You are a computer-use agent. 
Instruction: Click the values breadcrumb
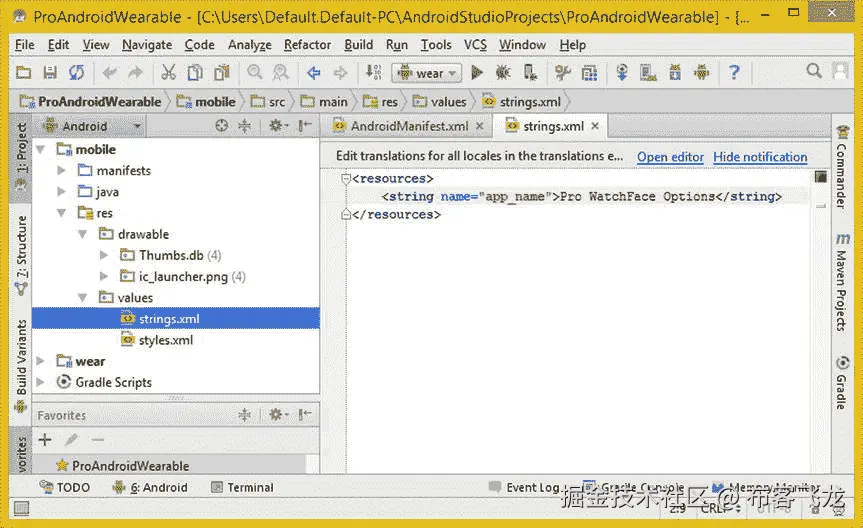[x=441, y=102]
